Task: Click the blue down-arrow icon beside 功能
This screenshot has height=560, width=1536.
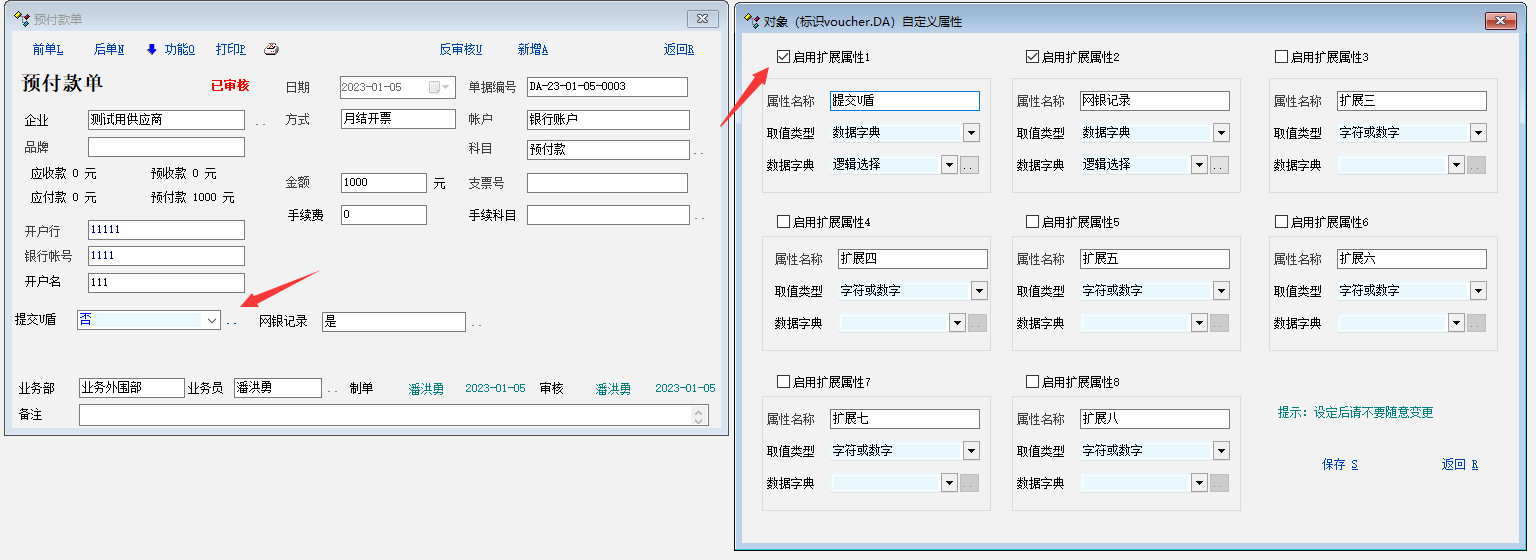Action: pyautogui.click(x=152, y=49)
